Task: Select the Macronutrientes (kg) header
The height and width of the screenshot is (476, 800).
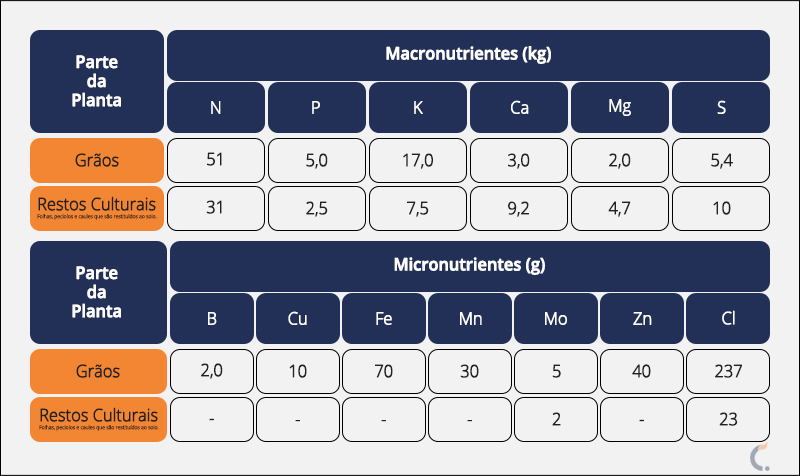Action: [468, 55]
